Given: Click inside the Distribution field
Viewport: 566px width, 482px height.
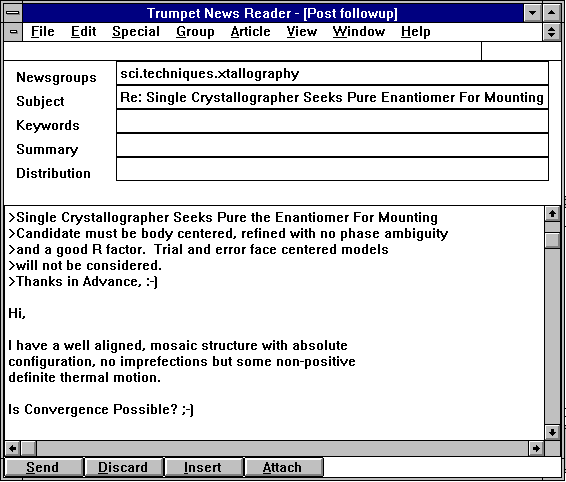Looking at the screenshot, I should point(332,169).
